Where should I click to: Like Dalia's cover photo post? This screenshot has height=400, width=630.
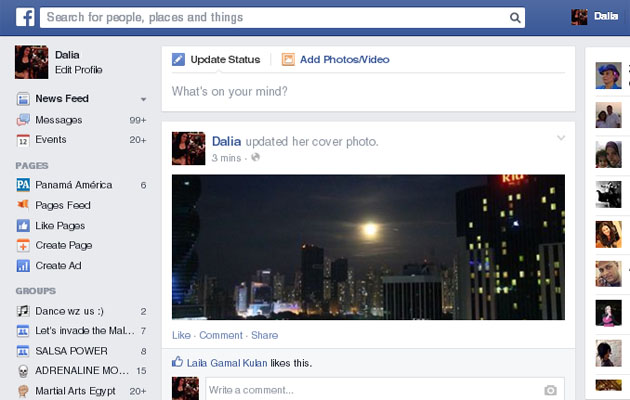(180, 335)
